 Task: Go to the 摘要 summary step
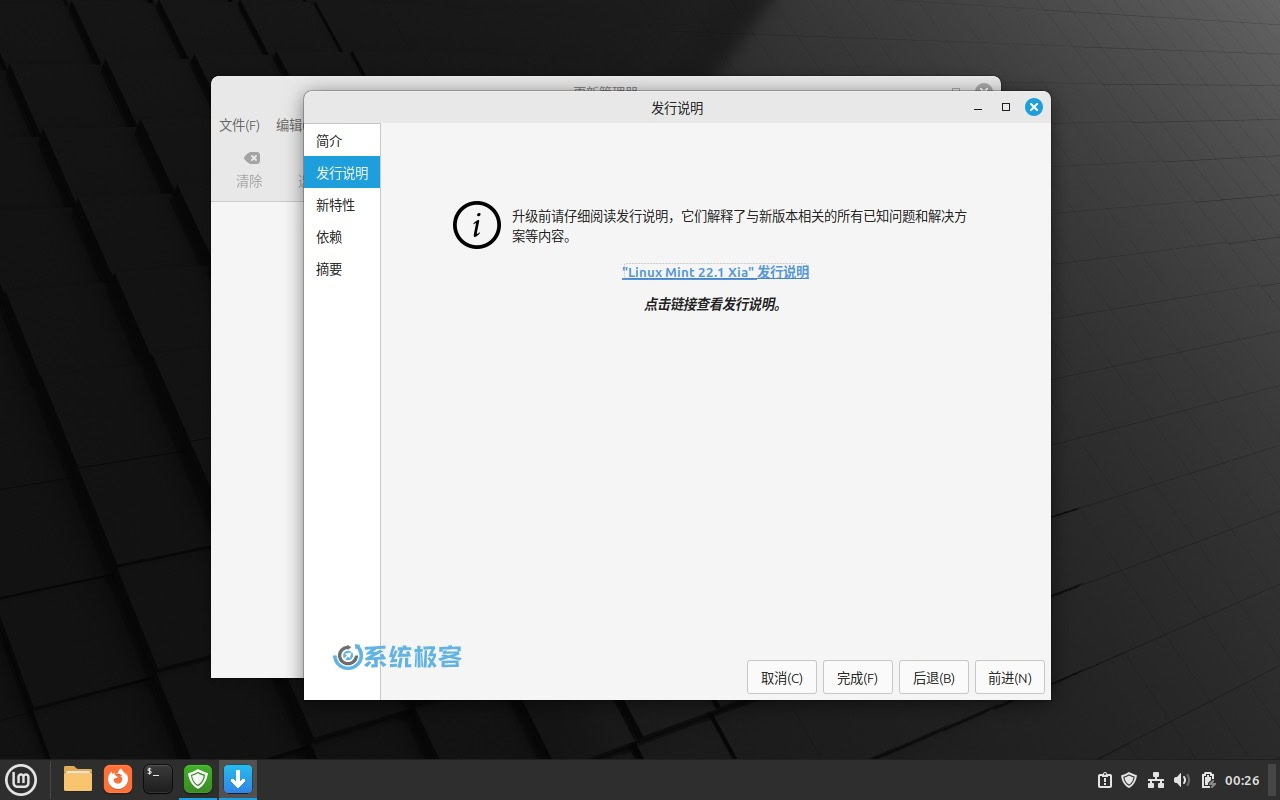pos(342,269)
